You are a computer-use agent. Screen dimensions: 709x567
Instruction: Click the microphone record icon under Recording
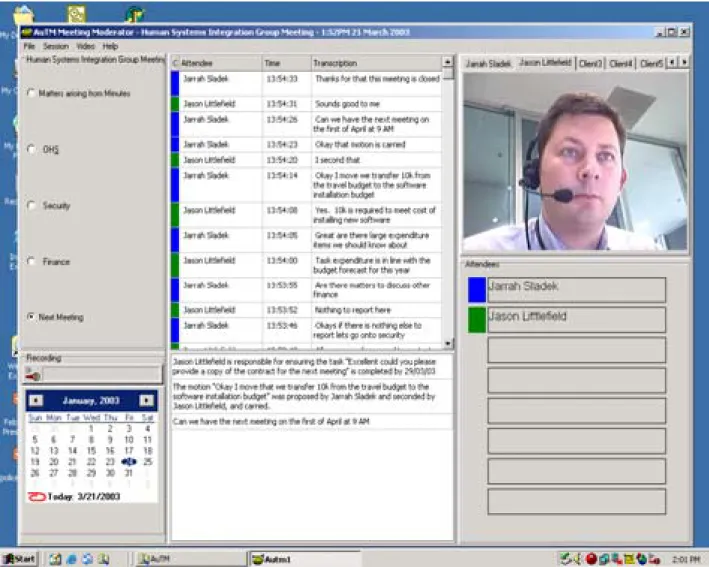coord(33,374)
